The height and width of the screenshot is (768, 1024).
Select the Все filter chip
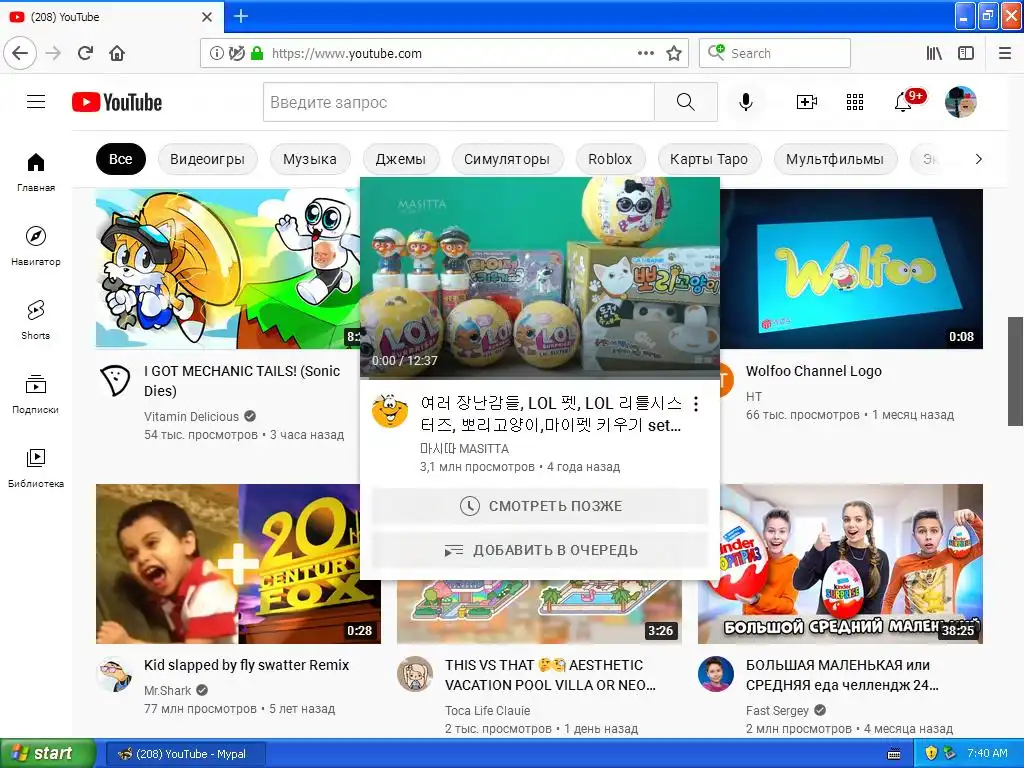(120, 159)
